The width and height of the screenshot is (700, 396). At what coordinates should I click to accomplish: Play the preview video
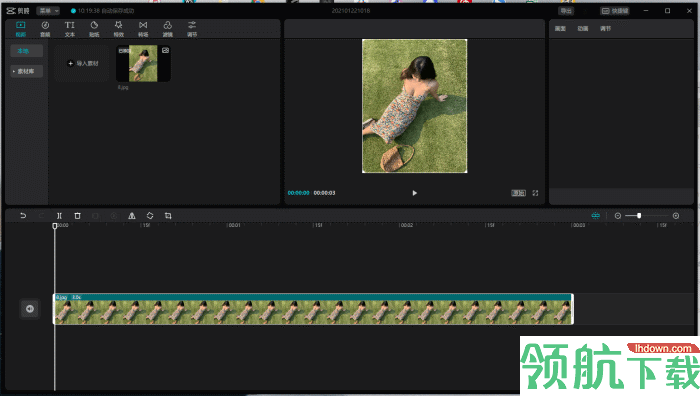414,193
